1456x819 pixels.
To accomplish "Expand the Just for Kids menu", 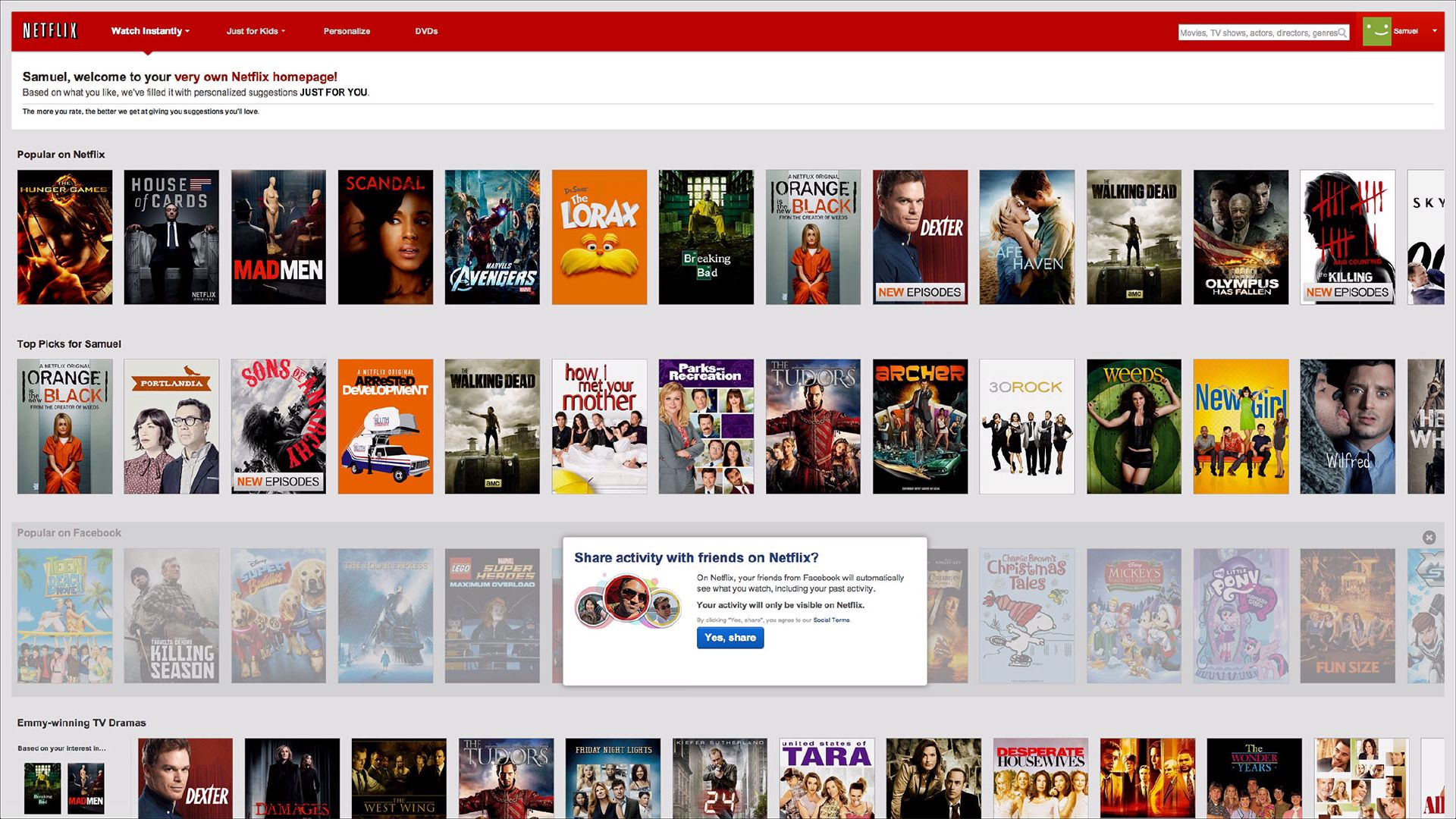I will (256, 31).
